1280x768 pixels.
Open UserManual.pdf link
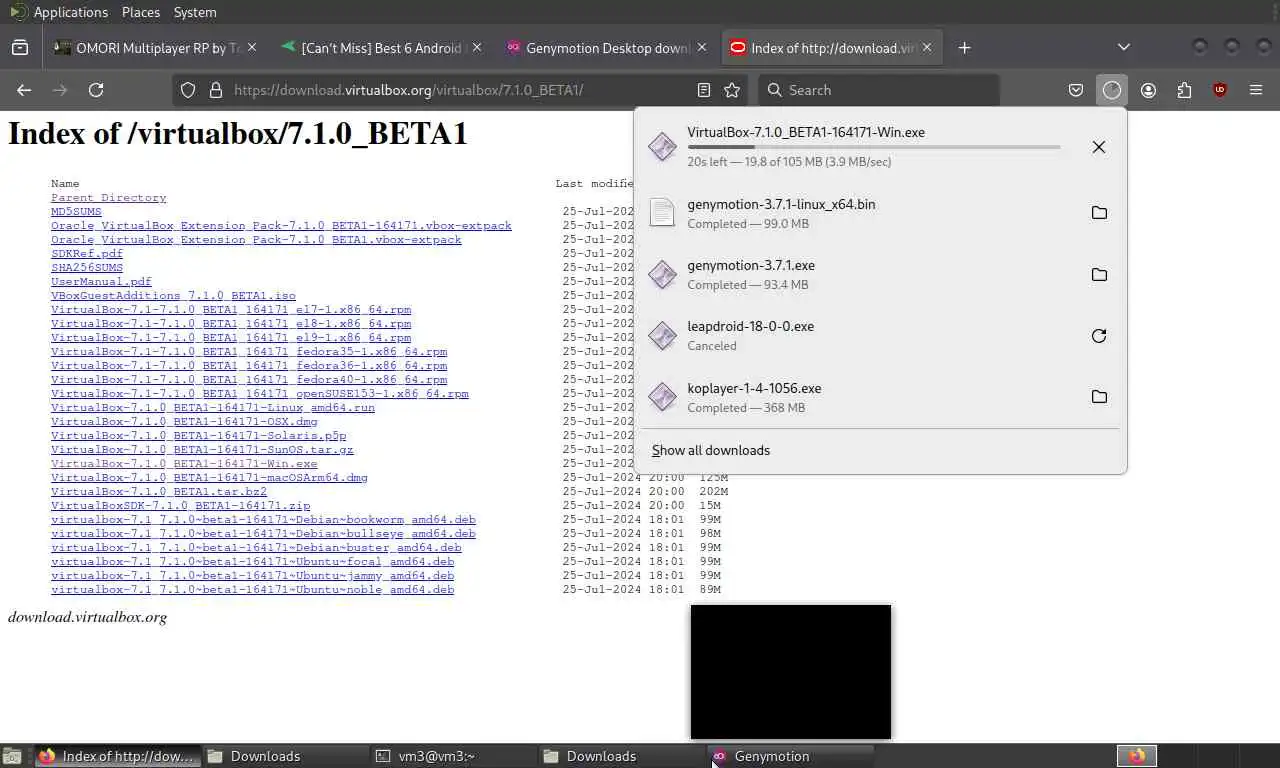[x=101, y=282]
